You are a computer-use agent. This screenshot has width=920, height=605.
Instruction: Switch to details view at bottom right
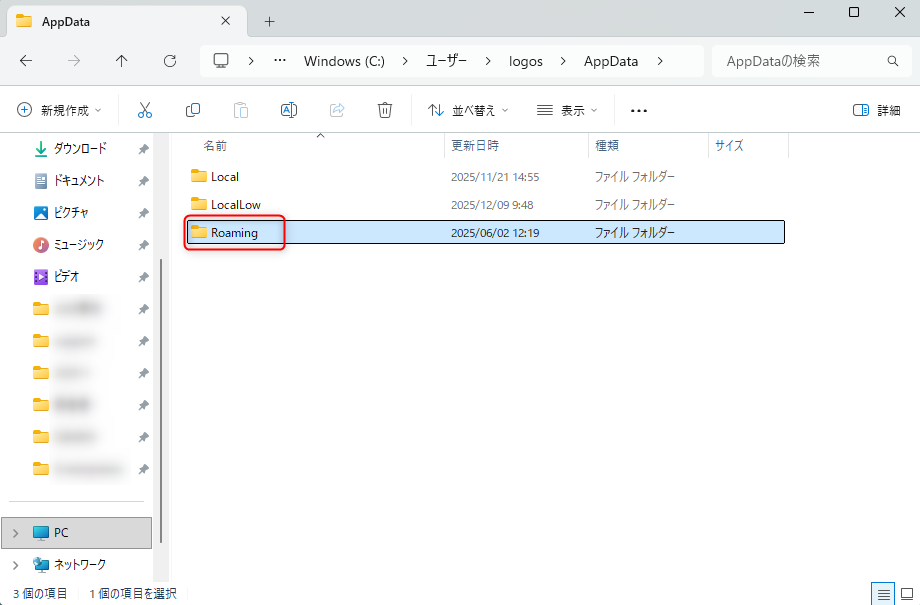pos(883,593)
